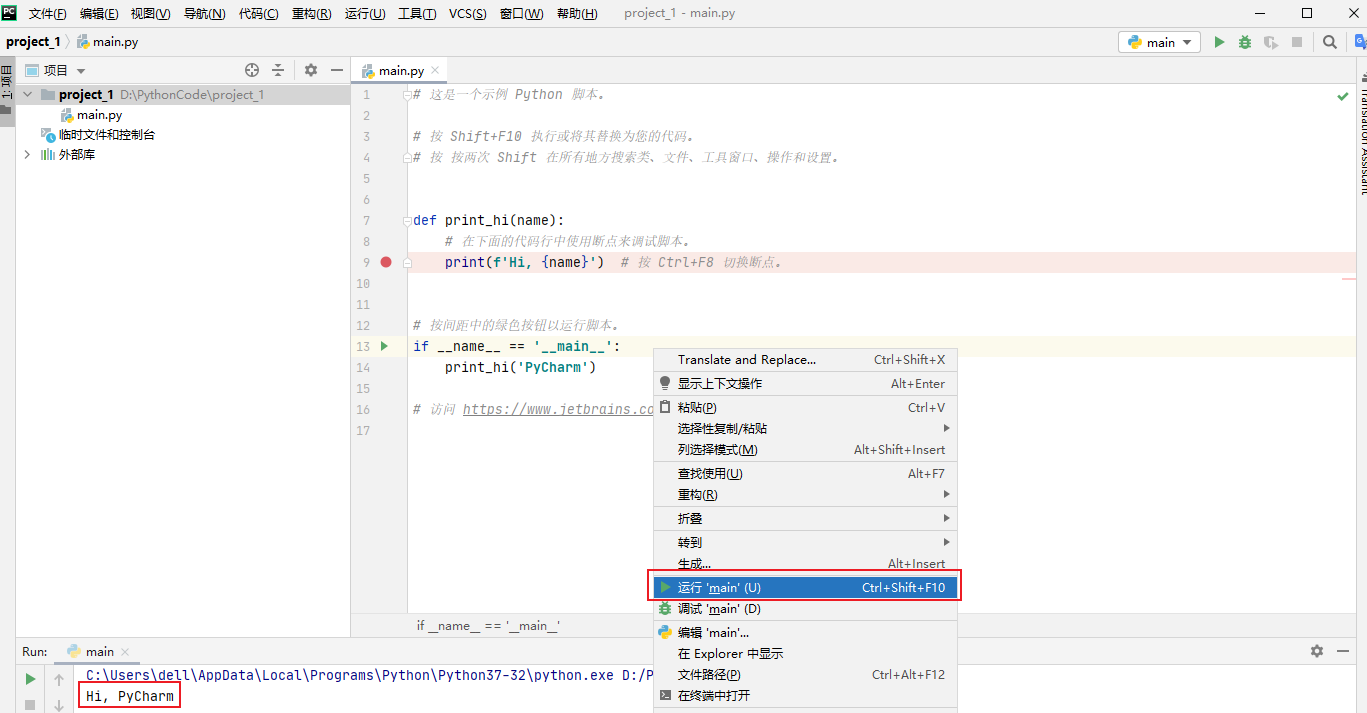1367x713 pixels.
Task: Expand the 外部库 tree node
Action: click(x=27, y=154)
